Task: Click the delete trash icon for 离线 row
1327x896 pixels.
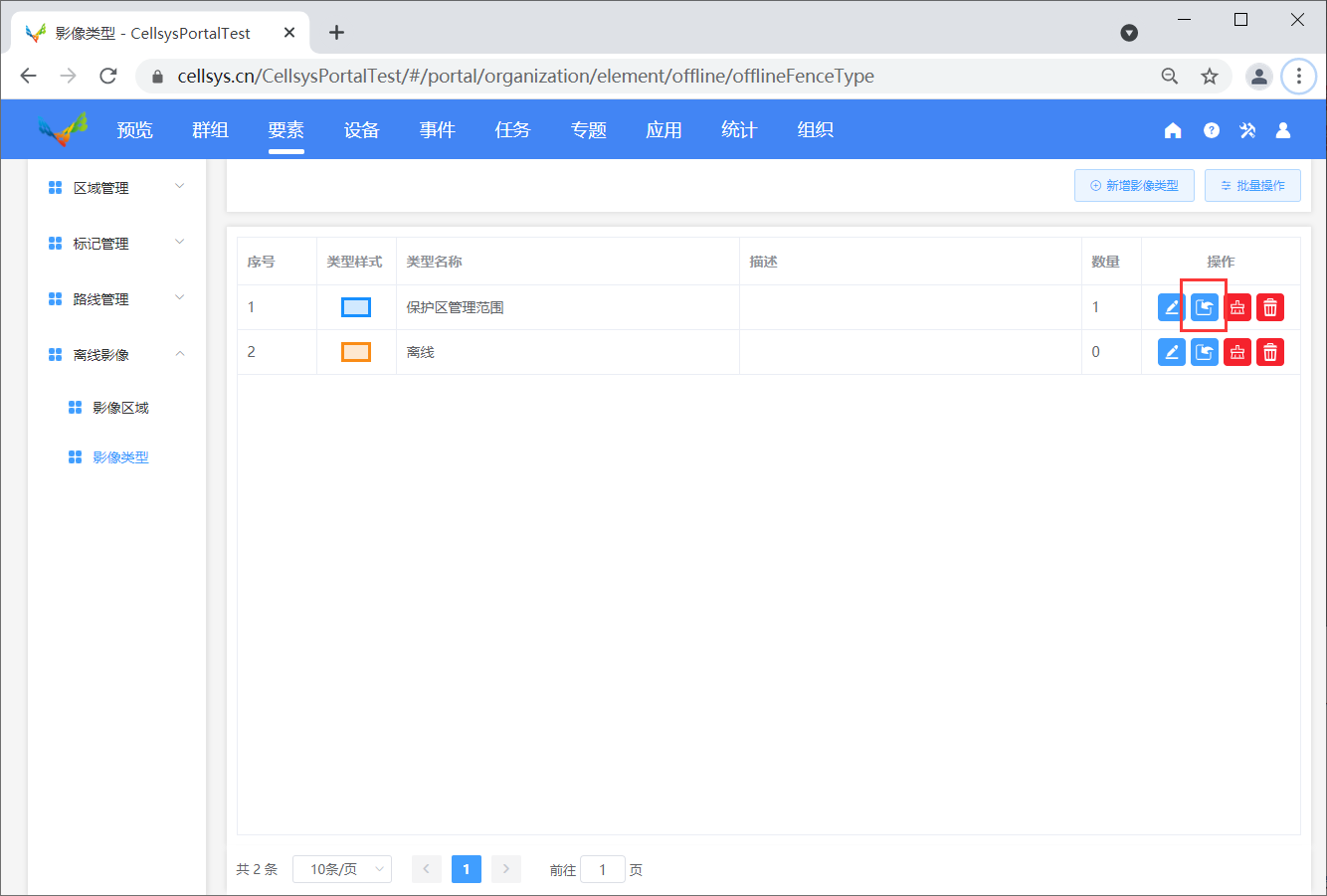Action: (x=1270, y=352)
